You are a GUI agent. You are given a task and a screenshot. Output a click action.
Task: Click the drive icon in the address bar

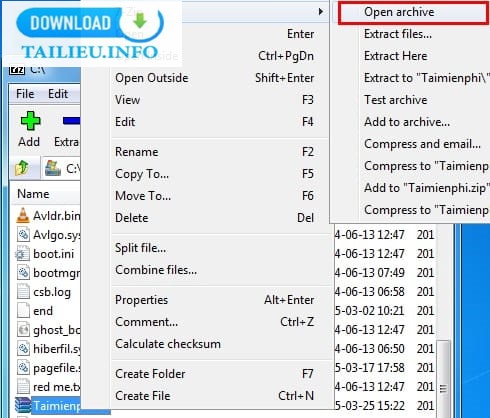pyautogui.click(x=53, y=168)
